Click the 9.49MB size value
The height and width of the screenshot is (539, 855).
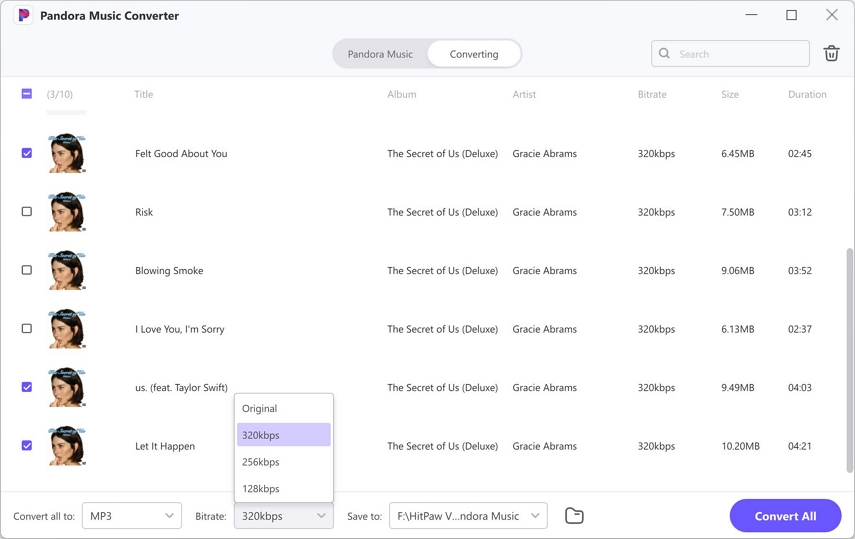(x=738, y=387)
